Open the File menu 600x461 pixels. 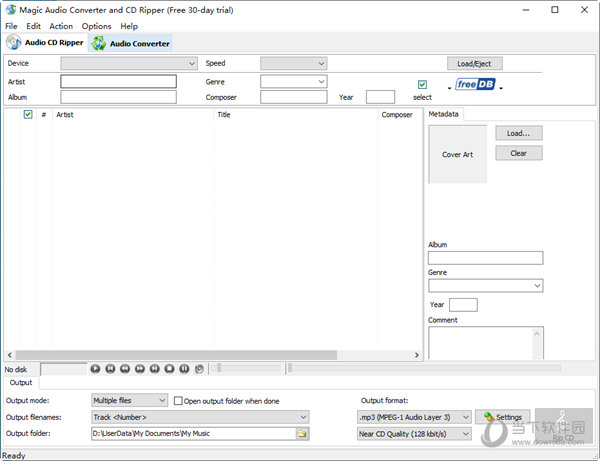11,26
